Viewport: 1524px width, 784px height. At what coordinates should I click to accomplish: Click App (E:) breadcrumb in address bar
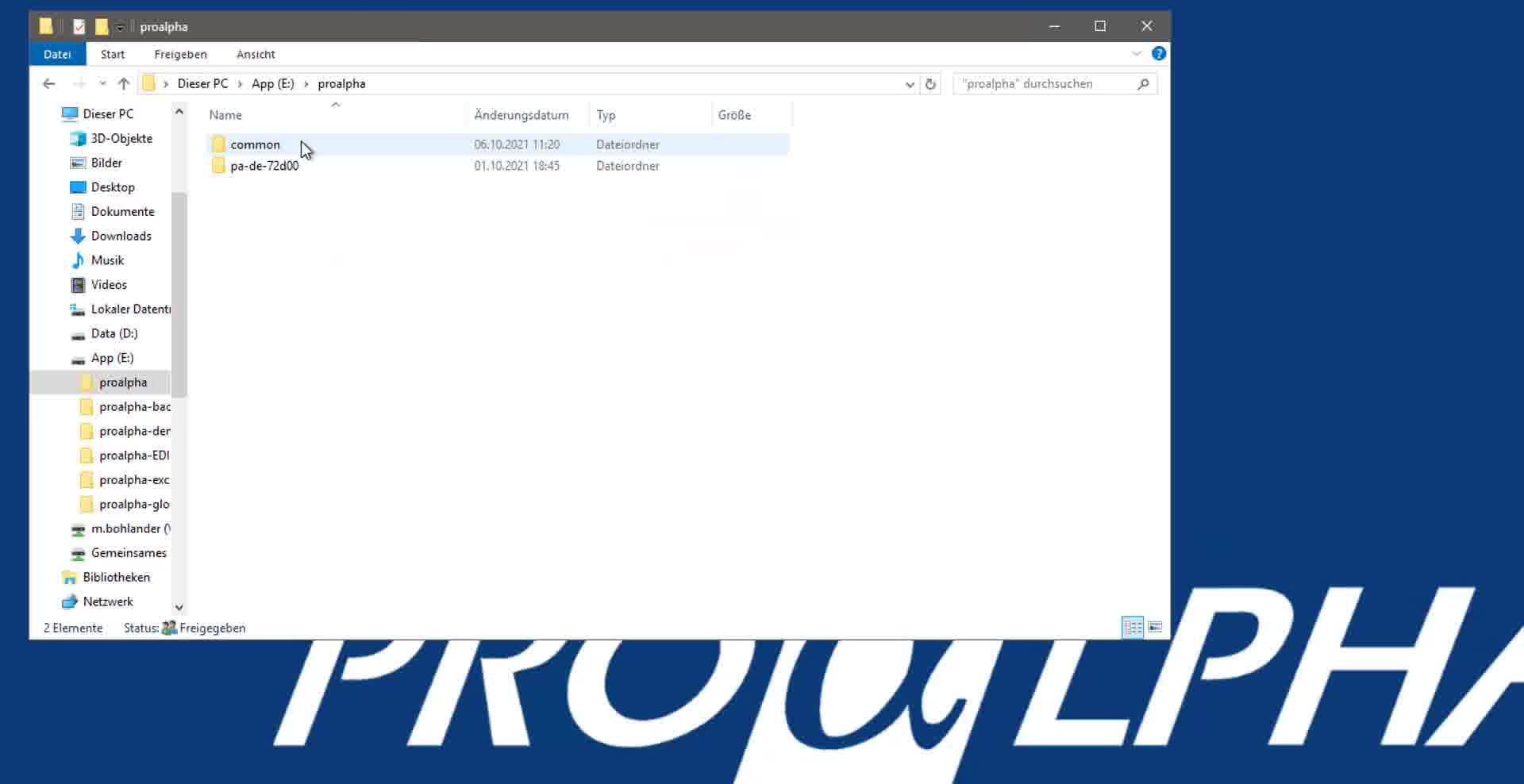(273, 83)
